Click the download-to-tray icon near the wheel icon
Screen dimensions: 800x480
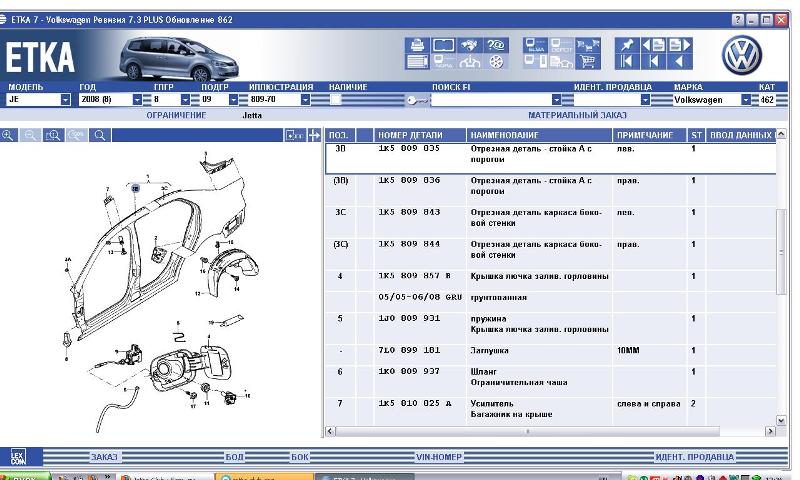point(469,62)
